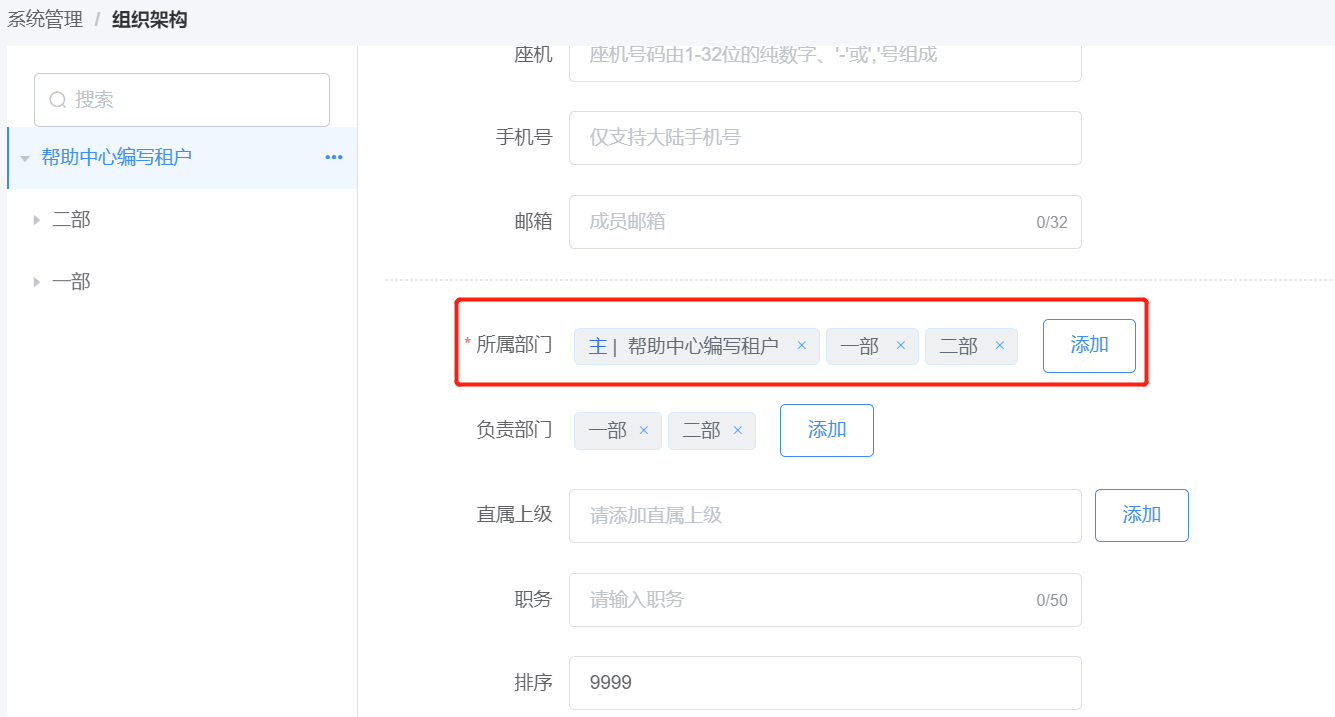Open the more options dots for 帮助中心编写租户
This screenshot has height=717, width=1335.
tap(334, 158)
